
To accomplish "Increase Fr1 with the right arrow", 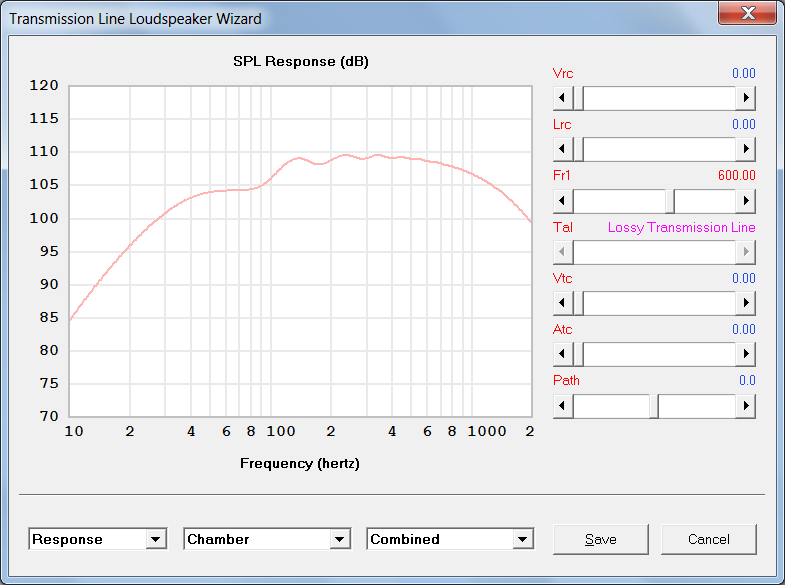I will (745, 201).
